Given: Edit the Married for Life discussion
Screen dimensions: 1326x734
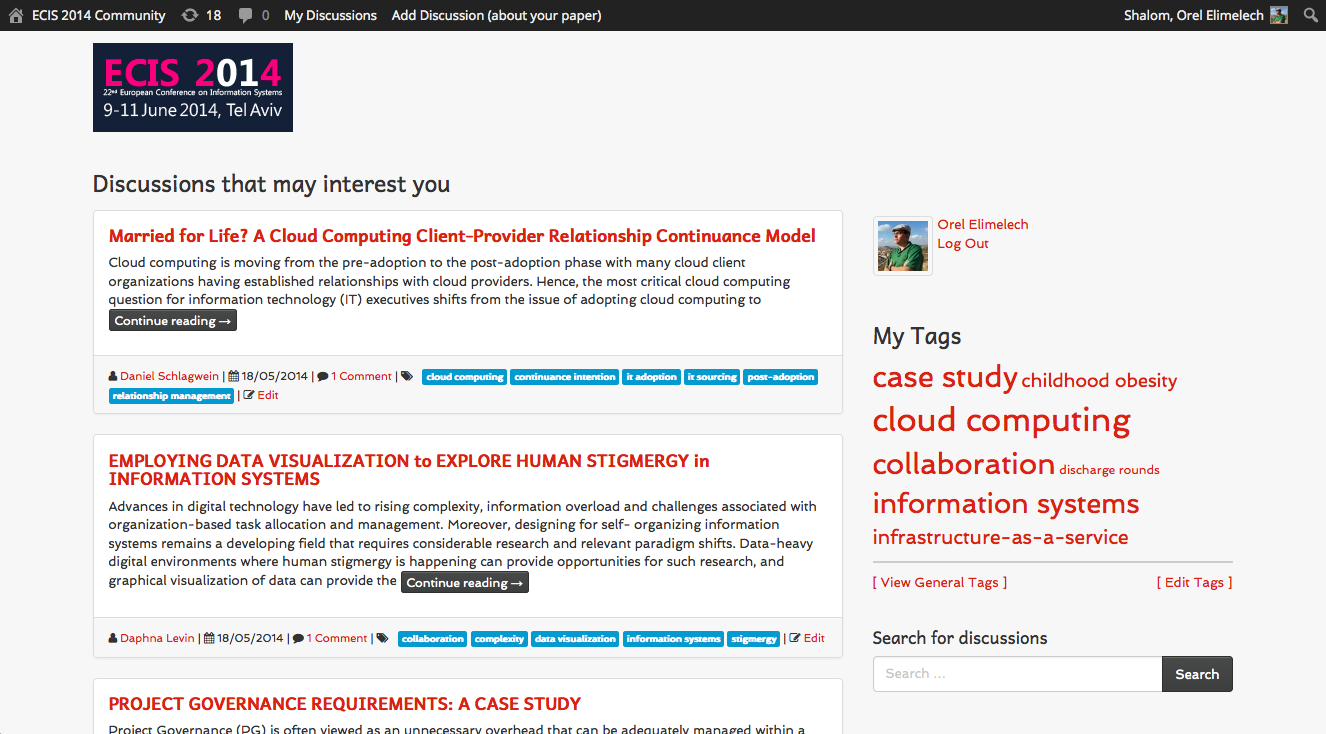Looking at the screenshot, I should 268,395.
